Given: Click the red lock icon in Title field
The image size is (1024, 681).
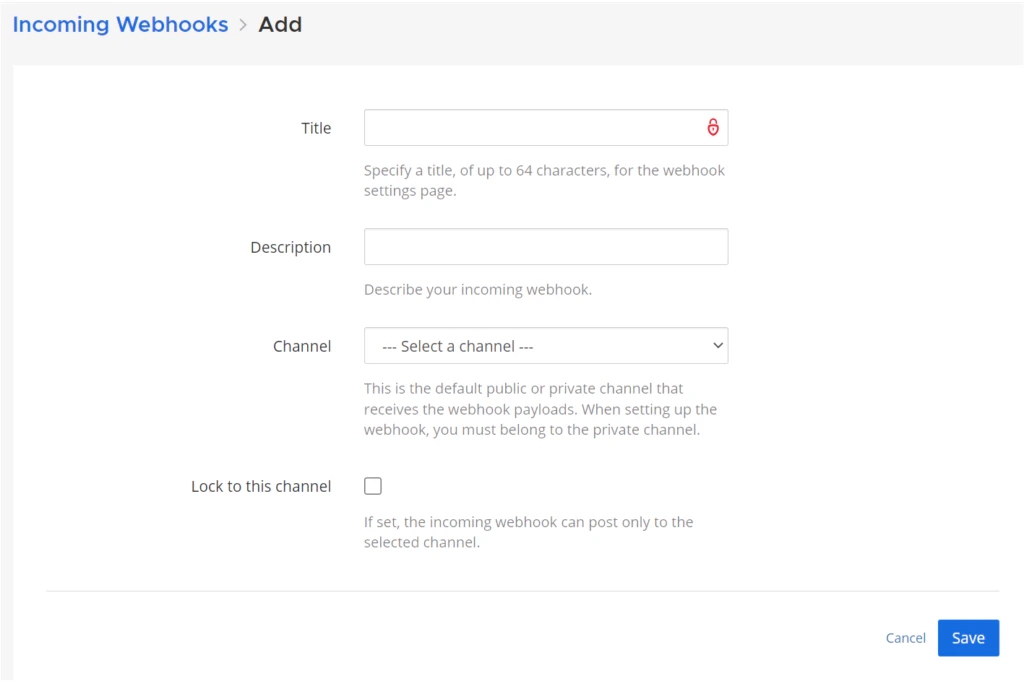Looking at the screenshot, I should [x=713, y=127].
